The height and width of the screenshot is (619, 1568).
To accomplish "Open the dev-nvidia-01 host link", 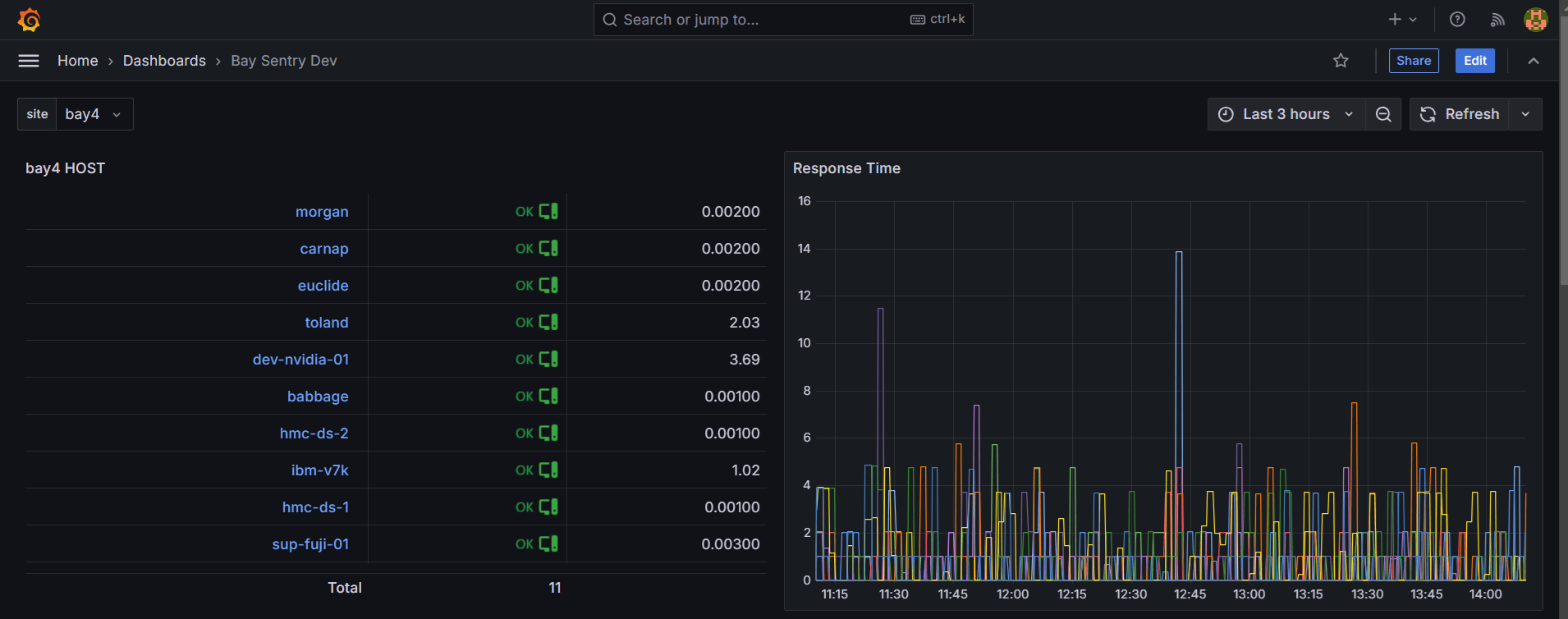I will coord(300,360).
